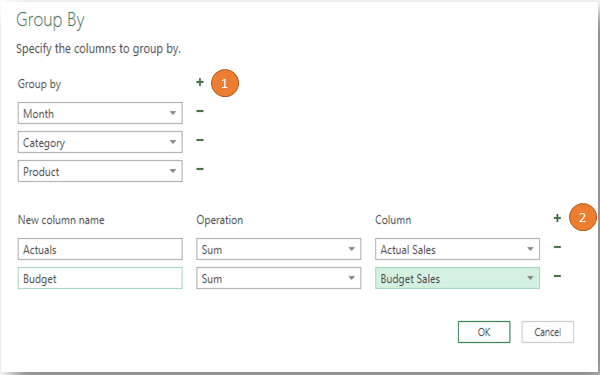600x375 pixels.
Task: Delete the Budget aggregation row
Action: (558, 276)
